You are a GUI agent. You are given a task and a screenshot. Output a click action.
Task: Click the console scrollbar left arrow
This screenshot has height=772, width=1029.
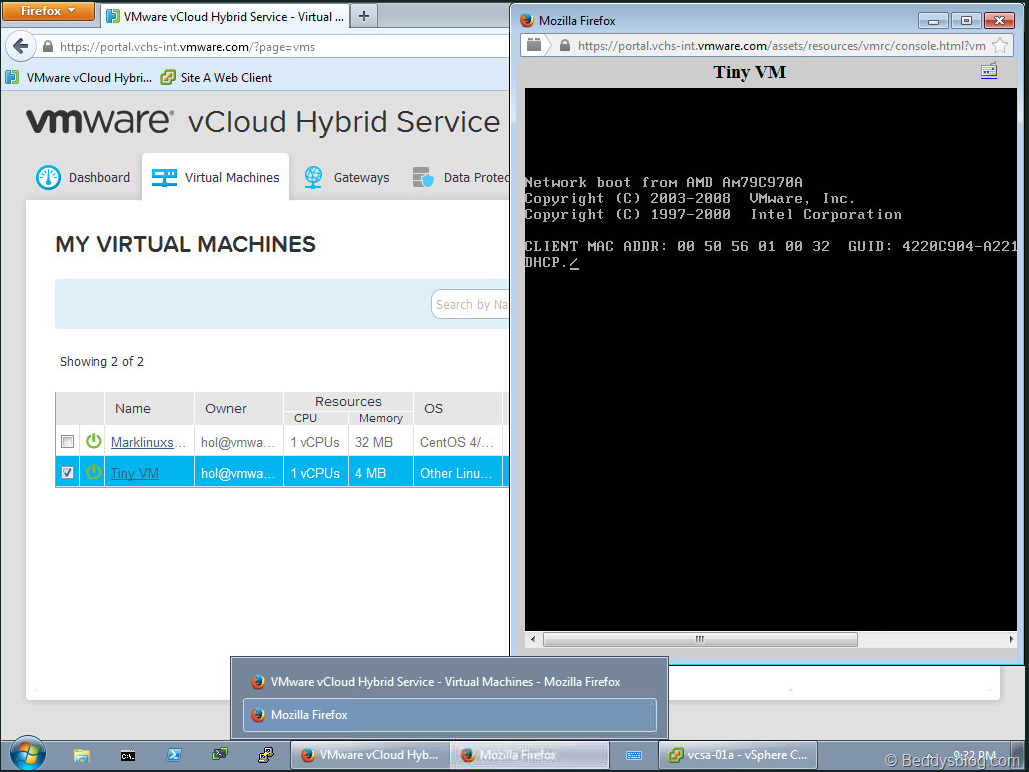(532, 639)
